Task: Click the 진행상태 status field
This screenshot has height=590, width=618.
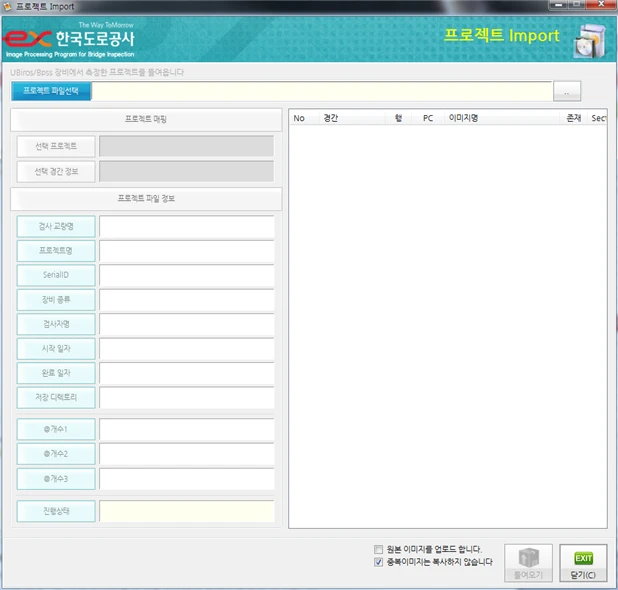Action: tap(186, 511)
